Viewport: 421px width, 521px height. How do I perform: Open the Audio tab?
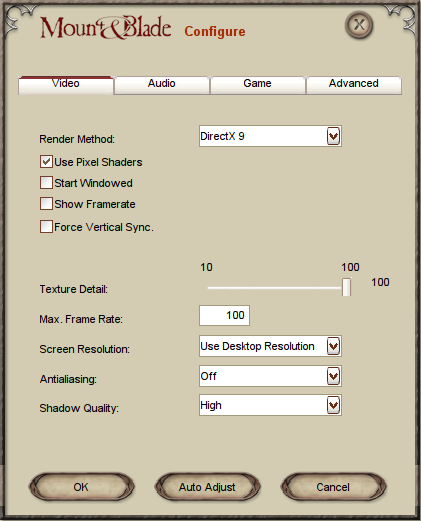pos(162,85)
